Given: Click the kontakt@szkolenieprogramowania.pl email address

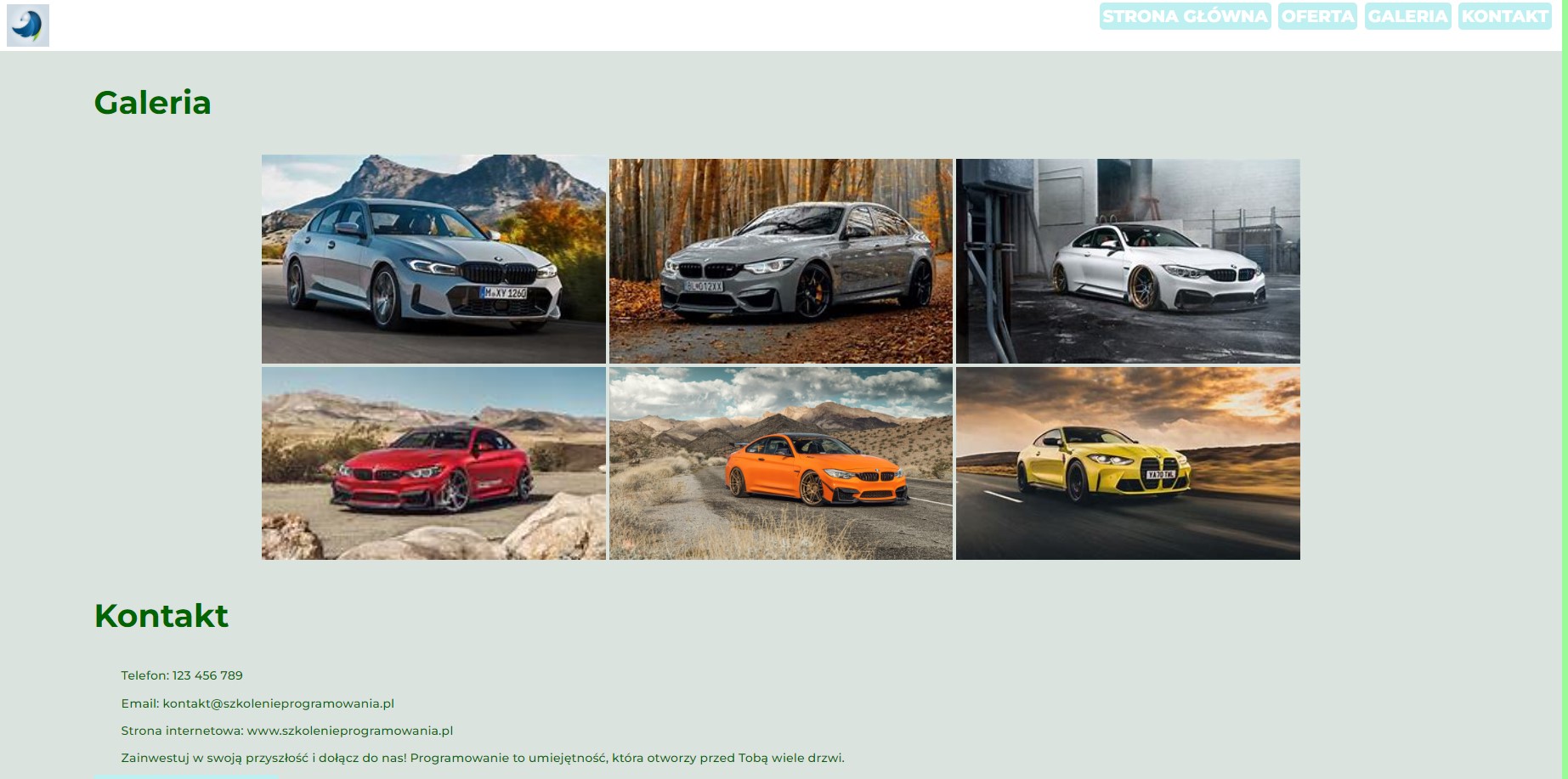Looking at the screenshot, I should pos(278,703).
